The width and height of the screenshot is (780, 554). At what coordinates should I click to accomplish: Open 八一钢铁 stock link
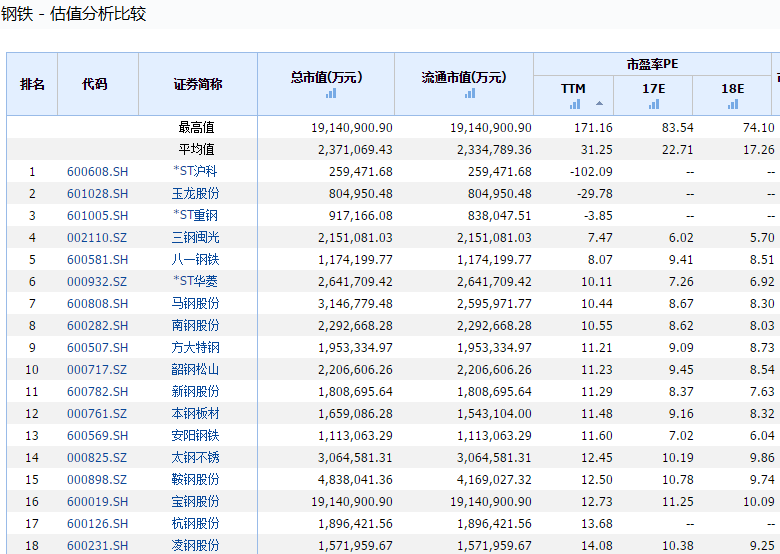tap(195, 259)
